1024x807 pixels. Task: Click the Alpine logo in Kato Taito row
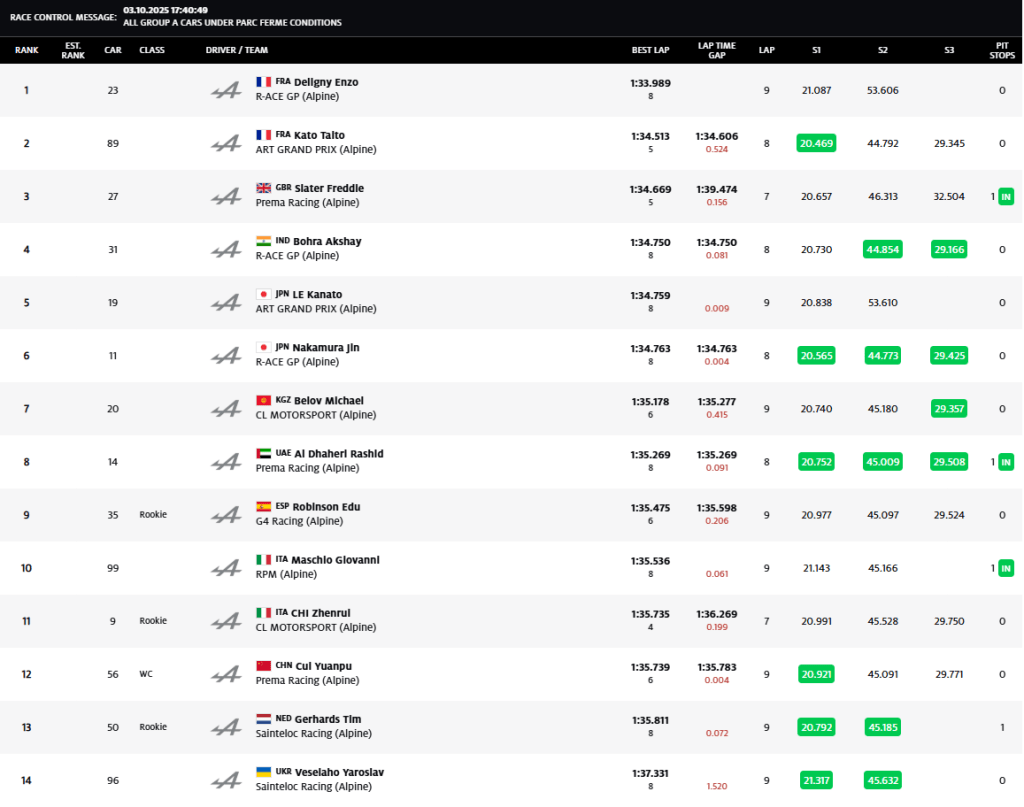(x=226, y=143)
